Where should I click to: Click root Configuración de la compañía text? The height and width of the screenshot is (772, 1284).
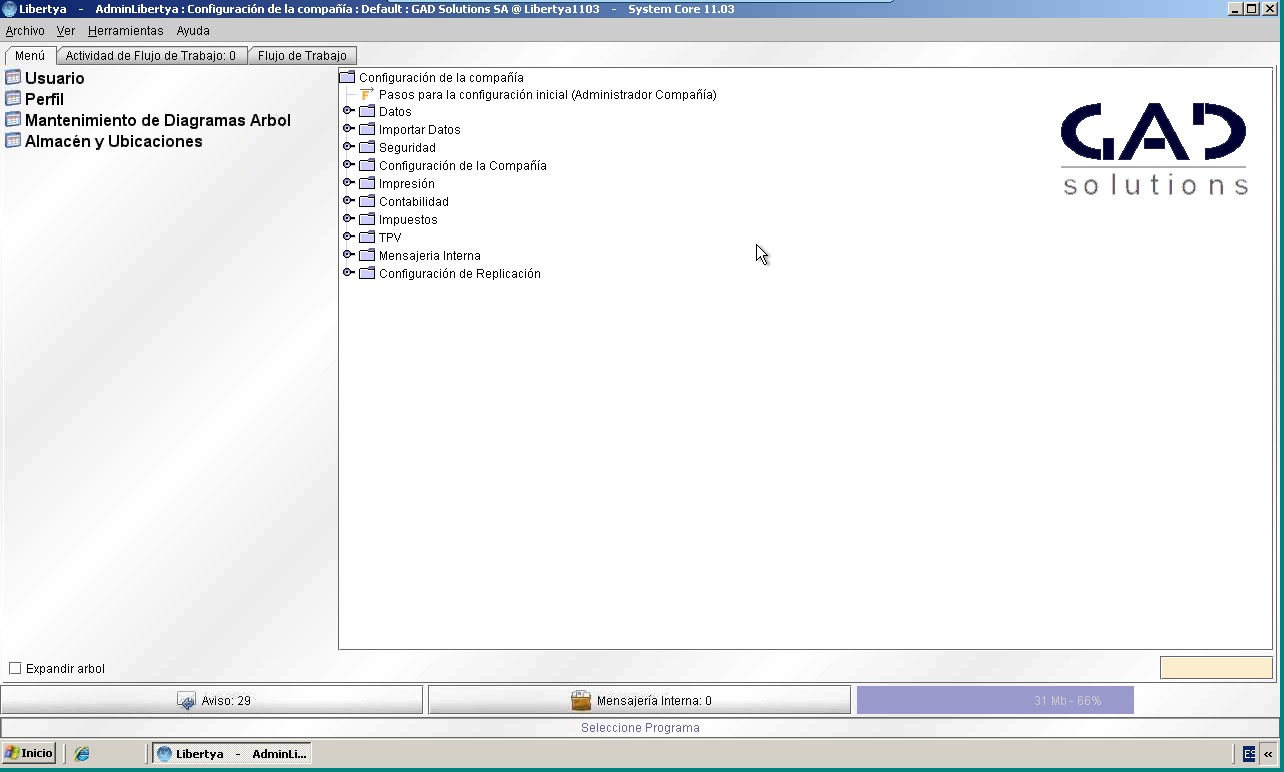441,77
